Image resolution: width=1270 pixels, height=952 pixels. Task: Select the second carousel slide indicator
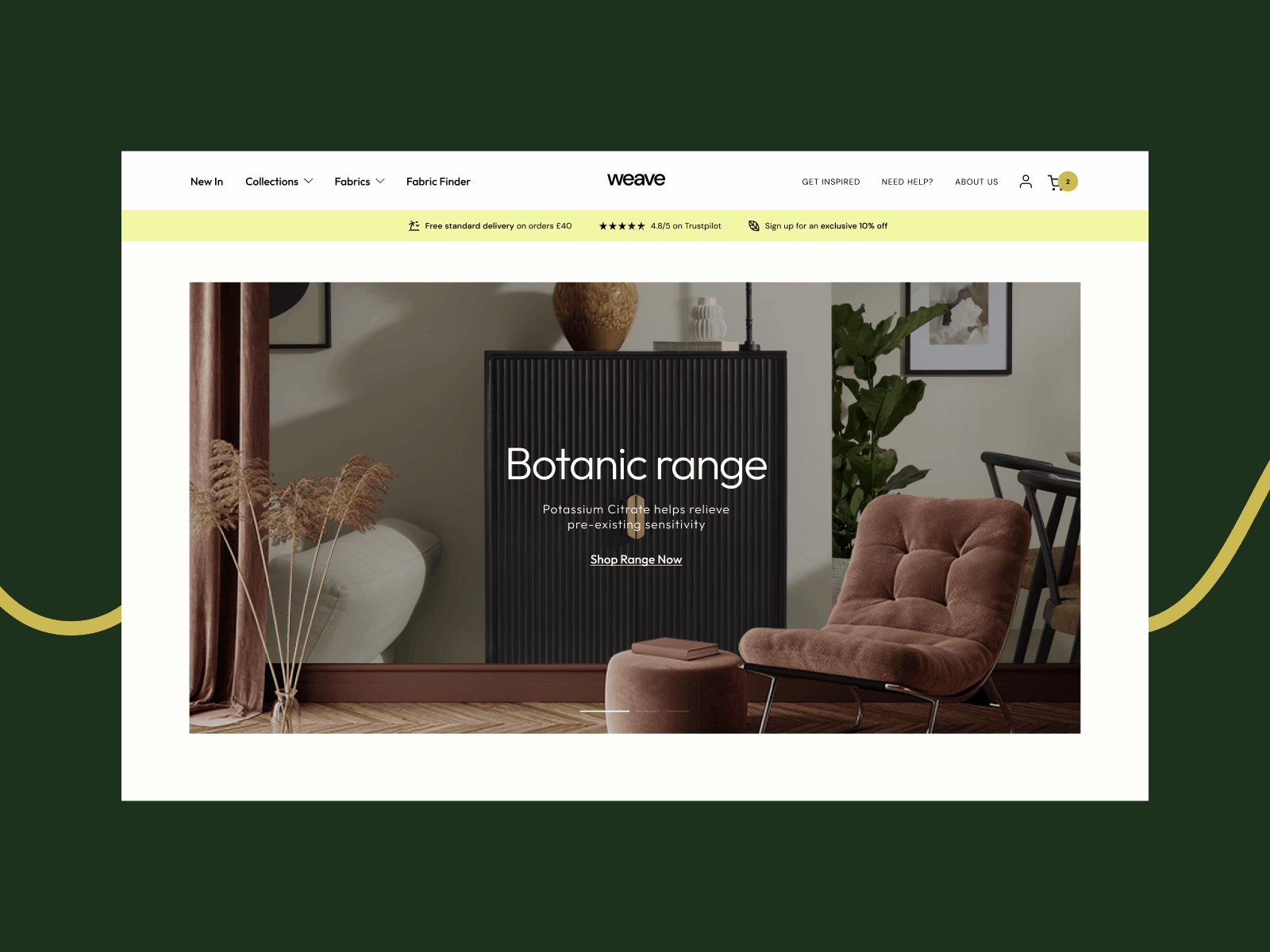[647, 711]
